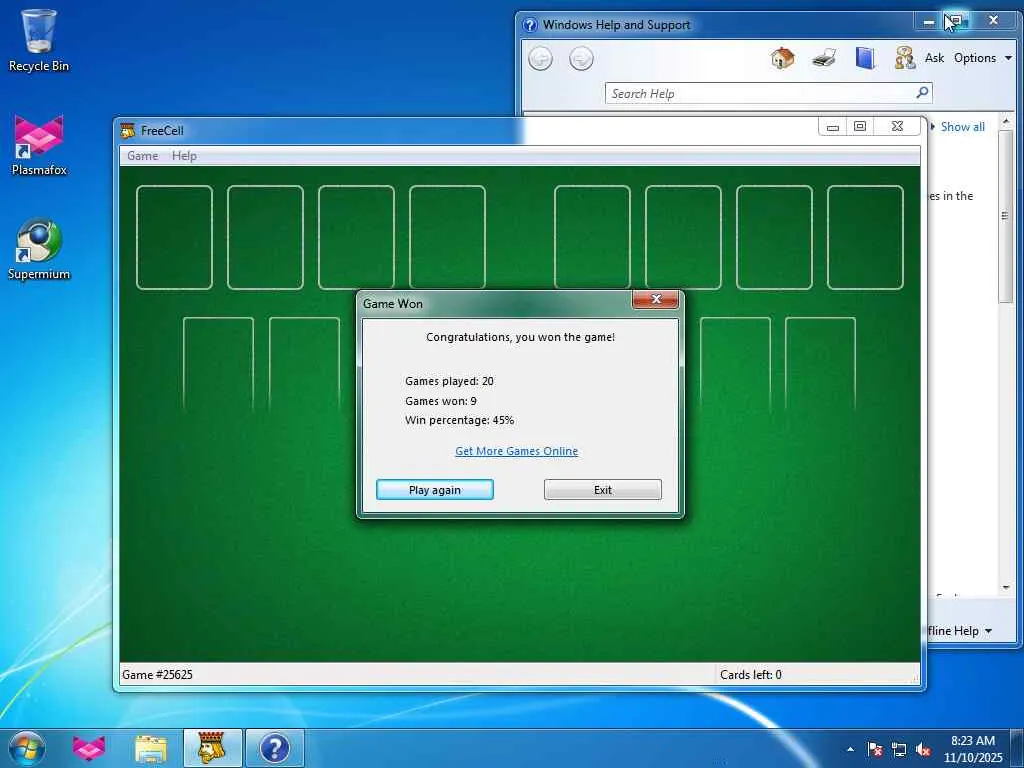
Task: Click FreeCell icon in title bar
Action: tap(127, 131)
